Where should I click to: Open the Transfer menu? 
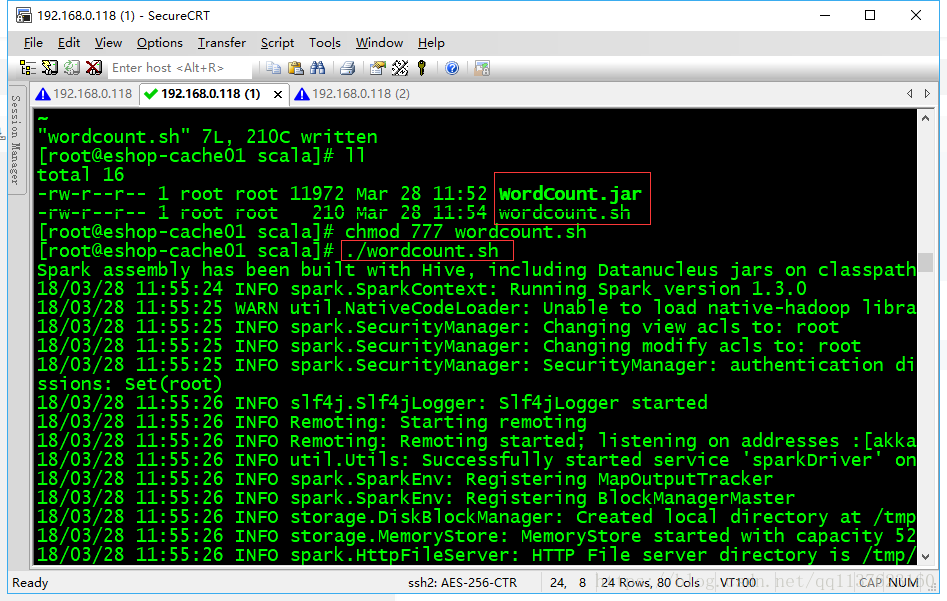tap(222, 43)
